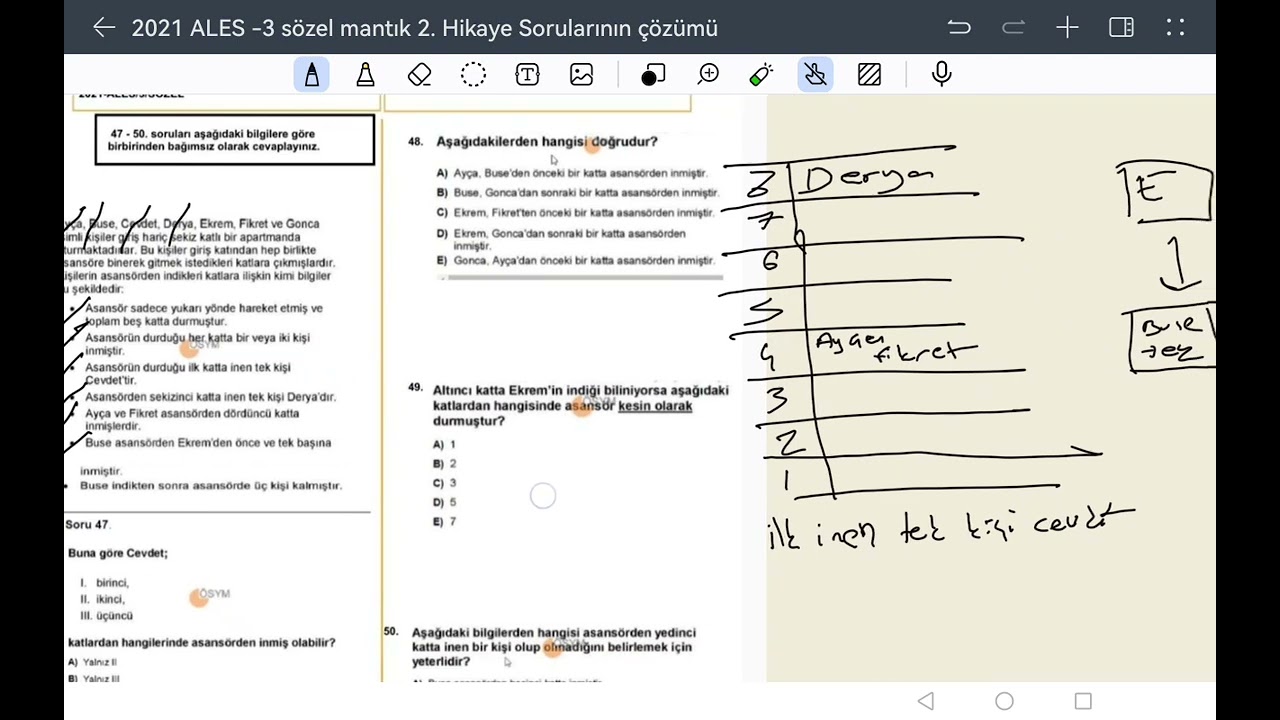This screenshot has height=720, width=1280.
Task: Undo the last stroke
Action: pyautogui.click(x=959, y=28)
